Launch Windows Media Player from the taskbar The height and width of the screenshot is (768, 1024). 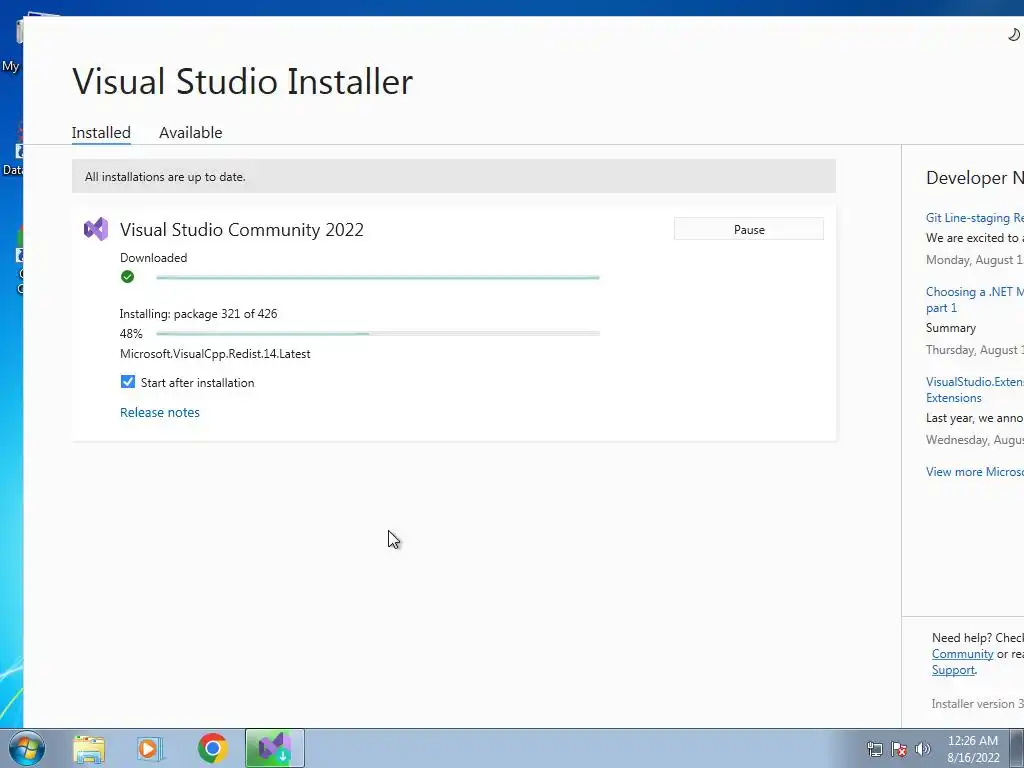click(149, 748)
